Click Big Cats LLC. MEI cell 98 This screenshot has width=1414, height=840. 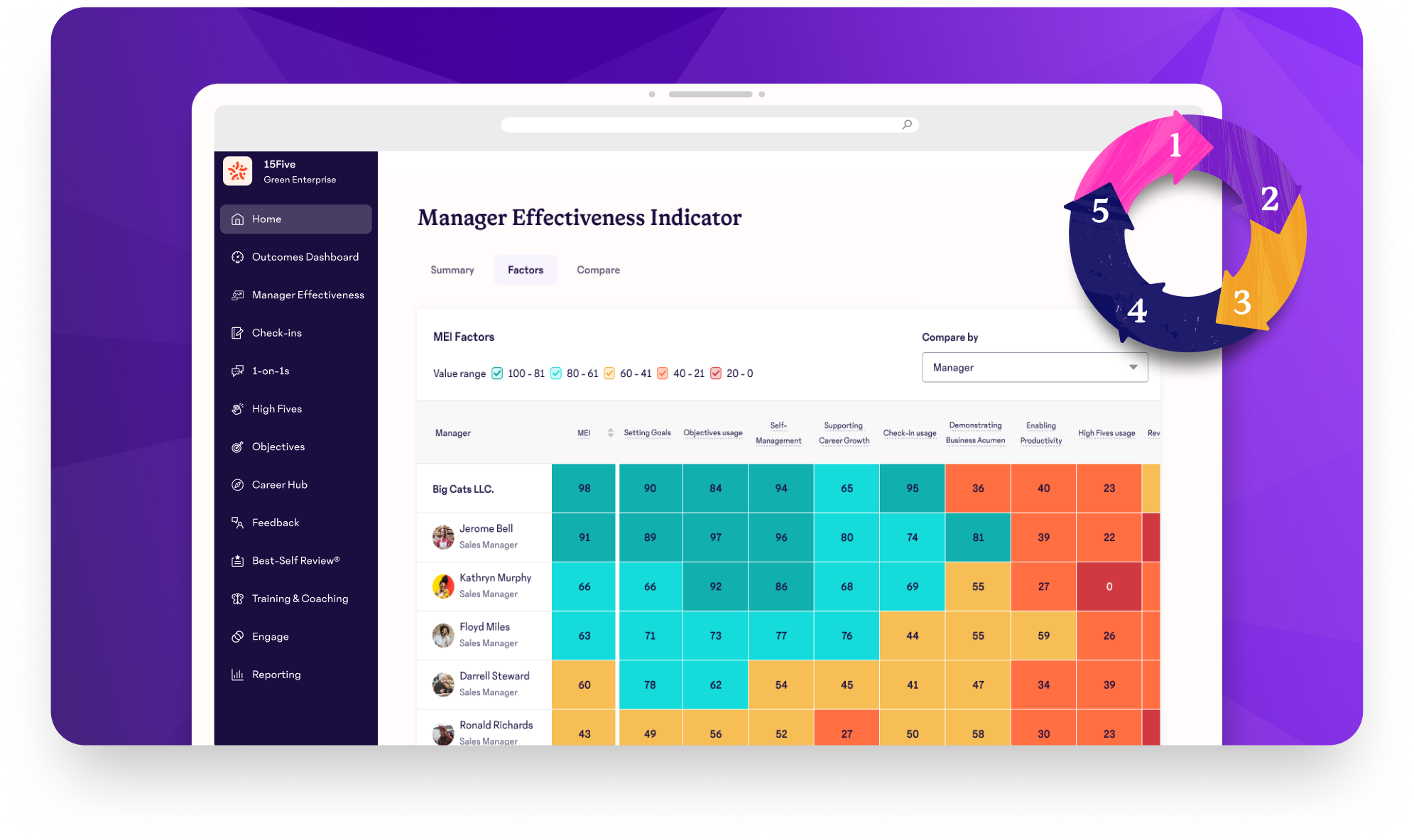pyautogui.click(x=584, y=489)
